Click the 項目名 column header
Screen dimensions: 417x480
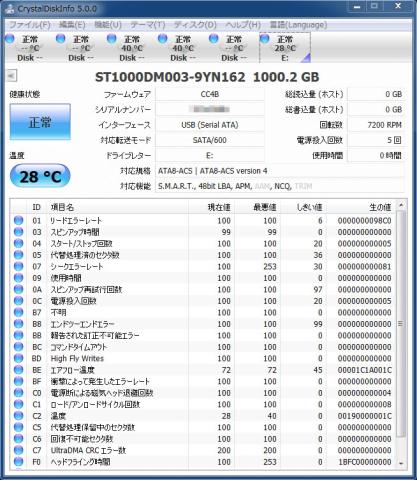coord(117,207)
